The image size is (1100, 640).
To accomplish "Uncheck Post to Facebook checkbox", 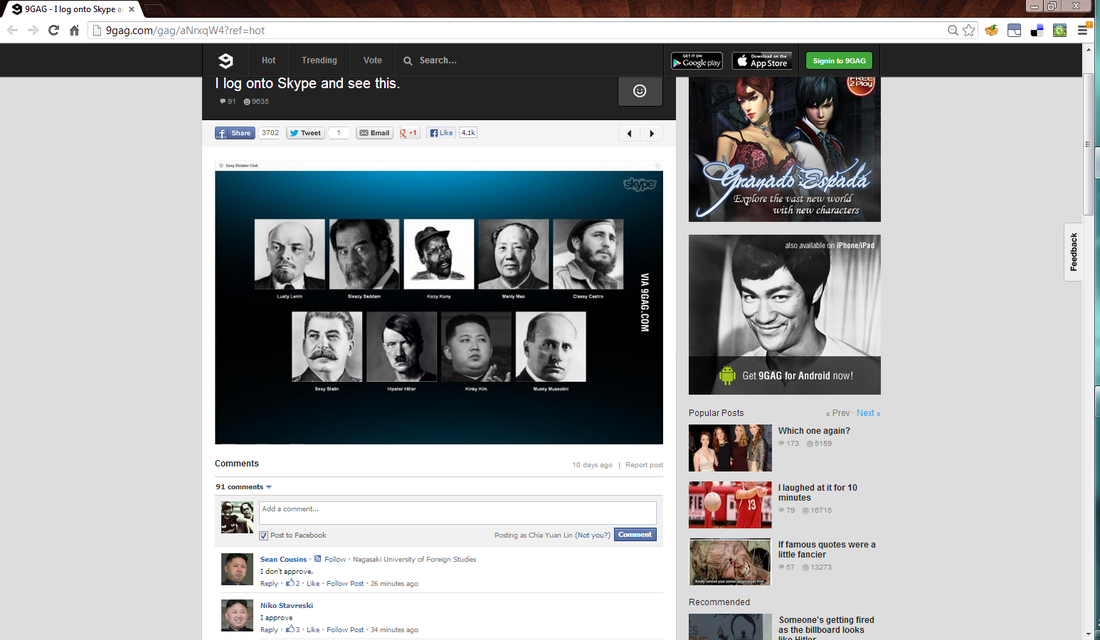I will pos(264,535).
